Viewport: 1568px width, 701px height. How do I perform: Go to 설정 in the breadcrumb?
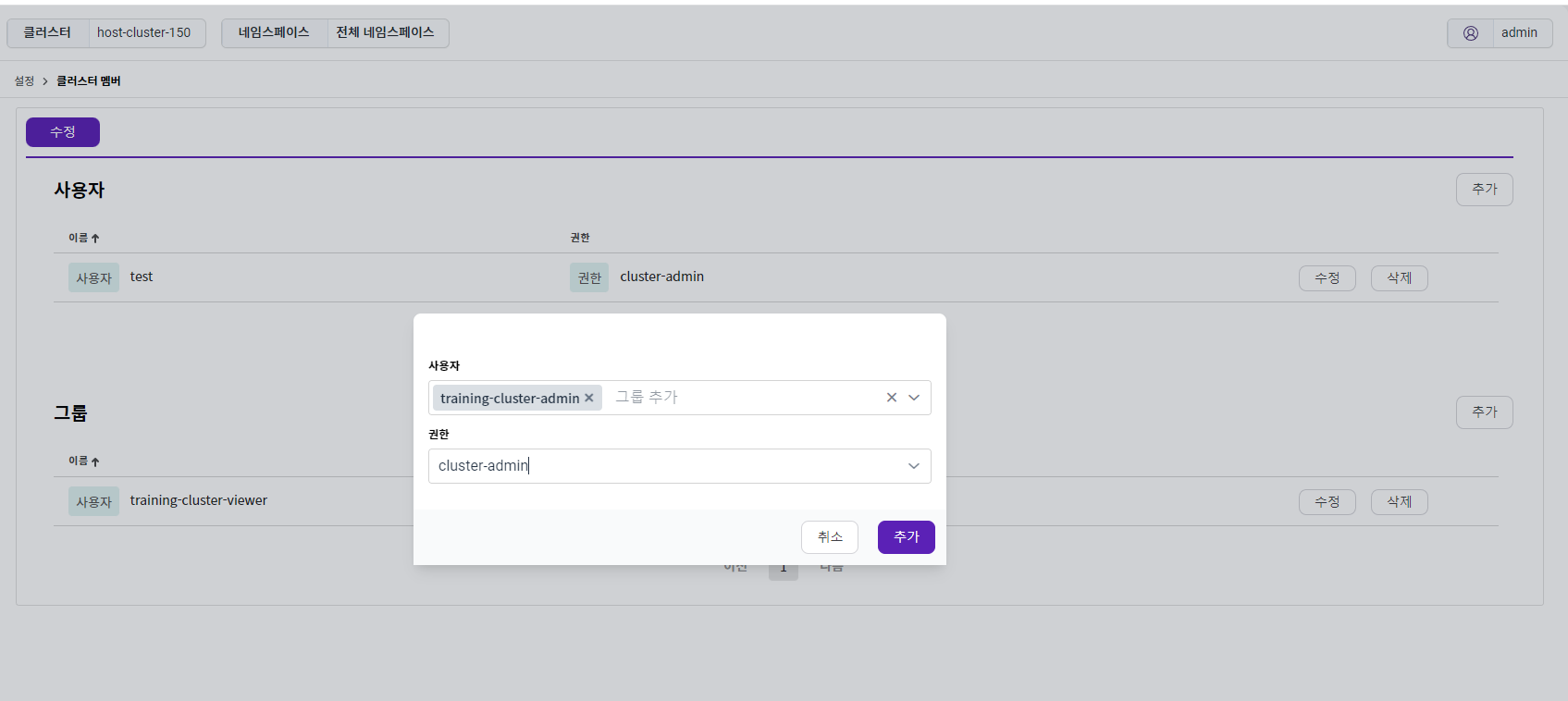tap(24, 81)
